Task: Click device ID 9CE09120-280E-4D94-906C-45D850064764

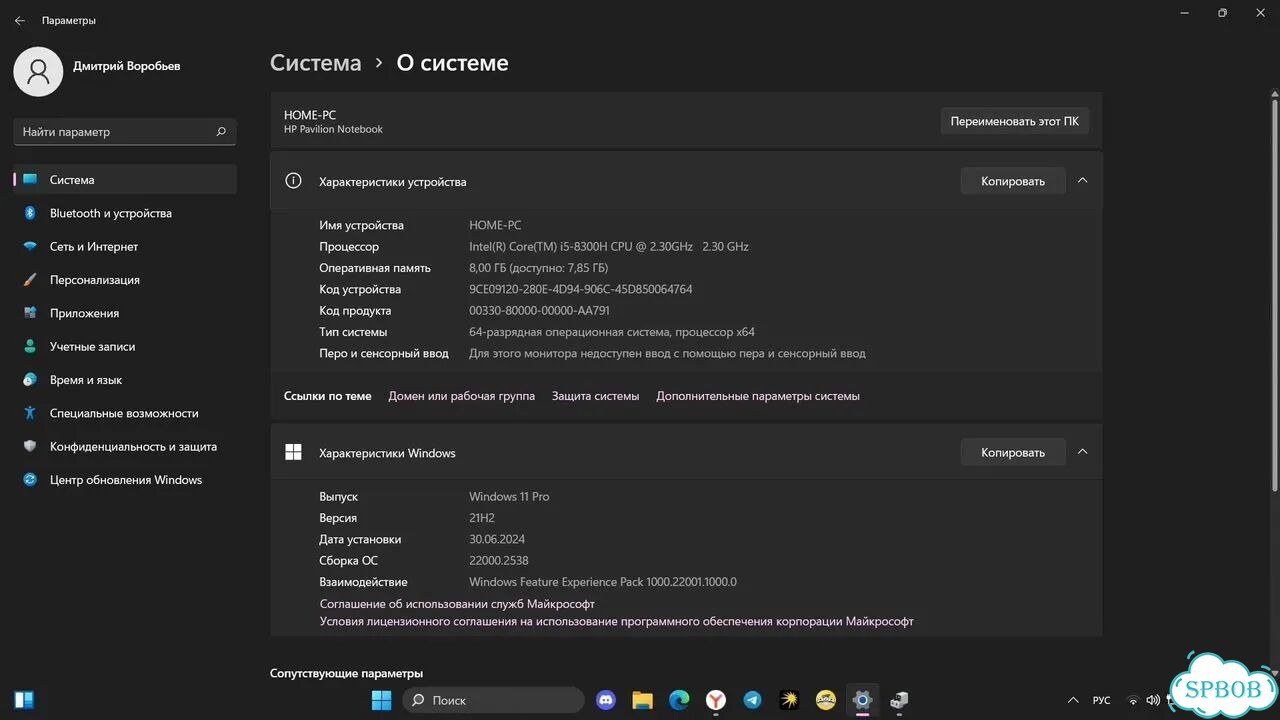Action: pos(580,289)
